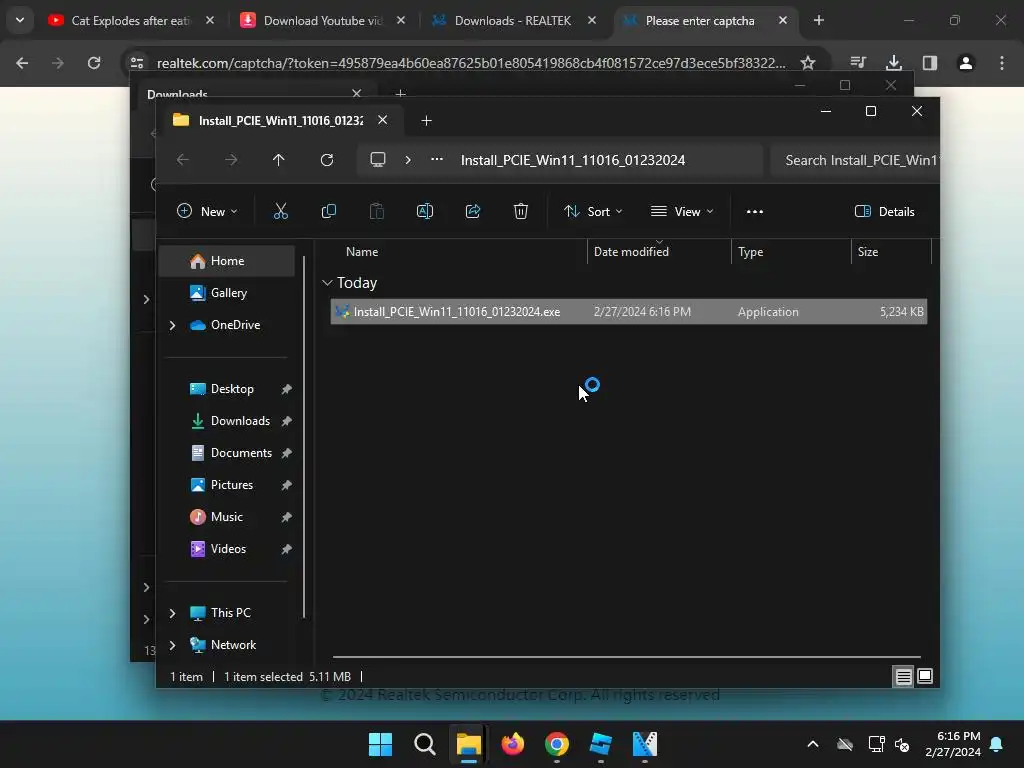The height and width of the screenshot is (768, 1024).
Task: Open Windows Start button on taskbar
Action: click(x=380, y=744)
